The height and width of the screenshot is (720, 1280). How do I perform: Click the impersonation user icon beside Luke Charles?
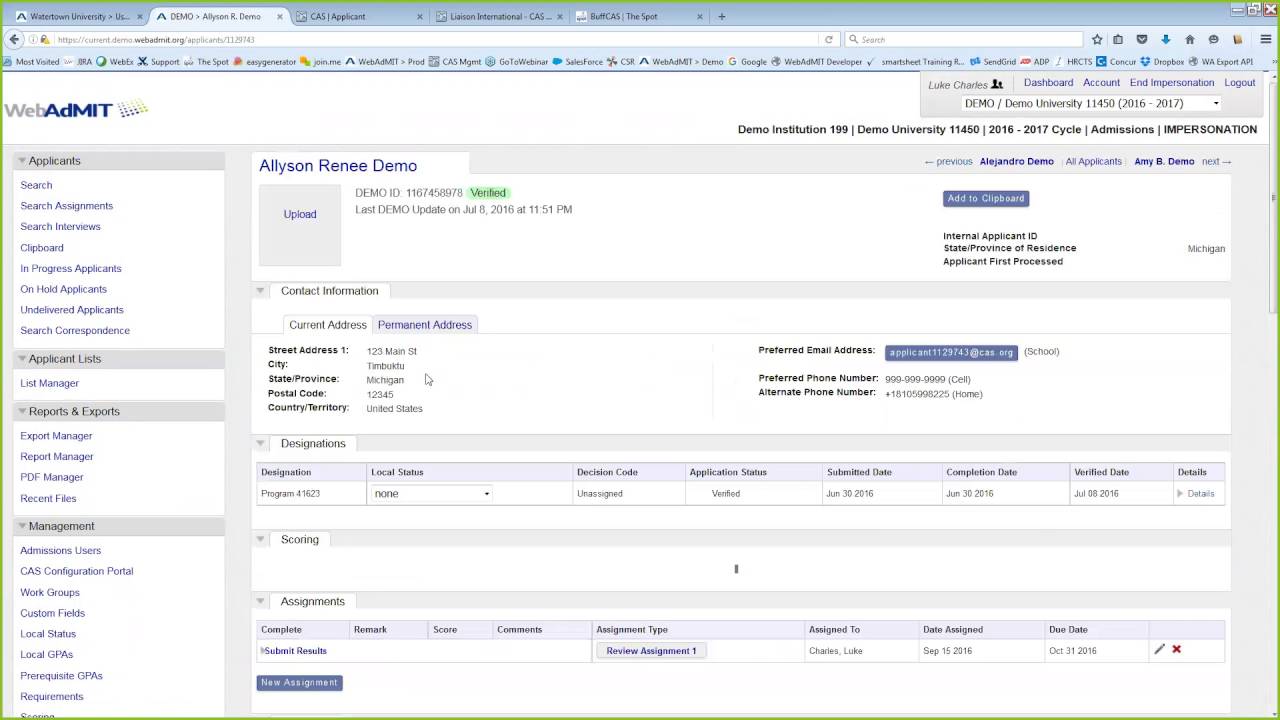click(997, 84)
